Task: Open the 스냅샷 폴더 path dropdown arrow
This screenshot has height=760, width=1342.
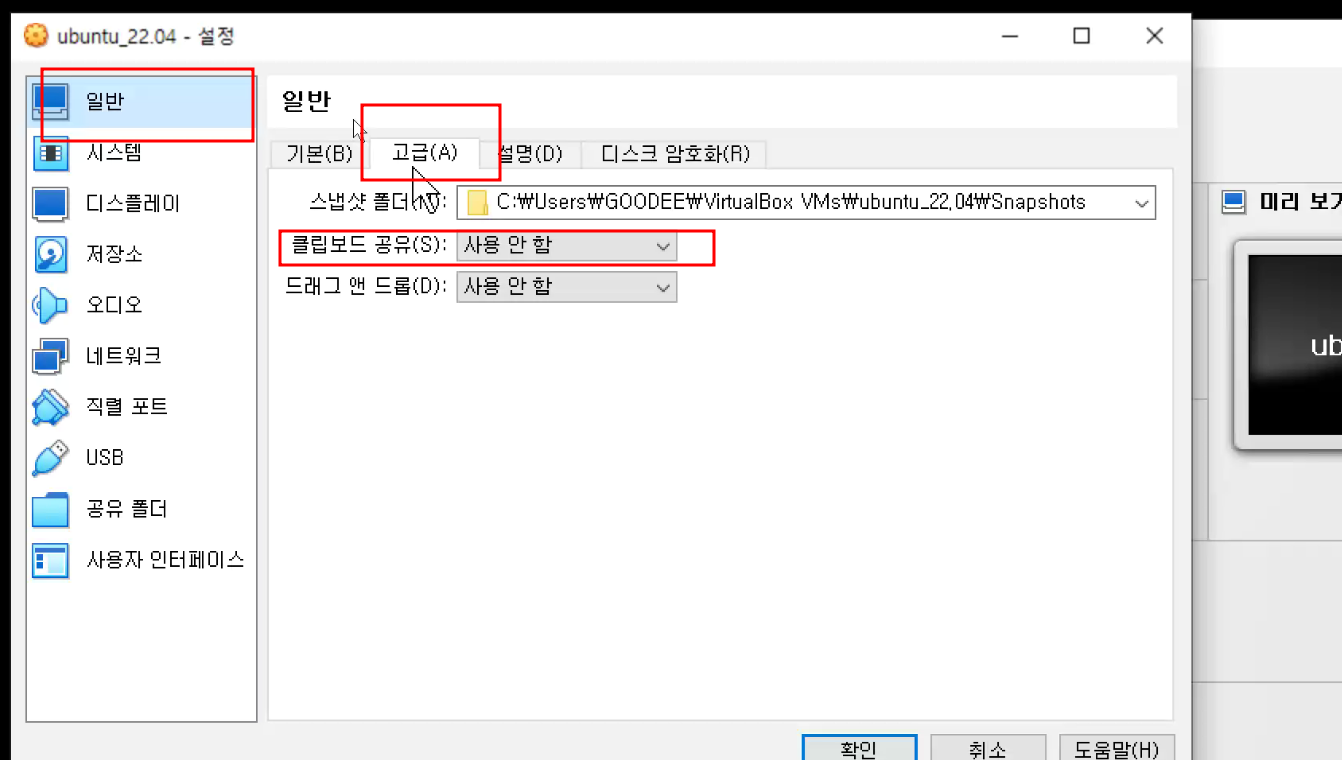Action: click(1142, 203)
